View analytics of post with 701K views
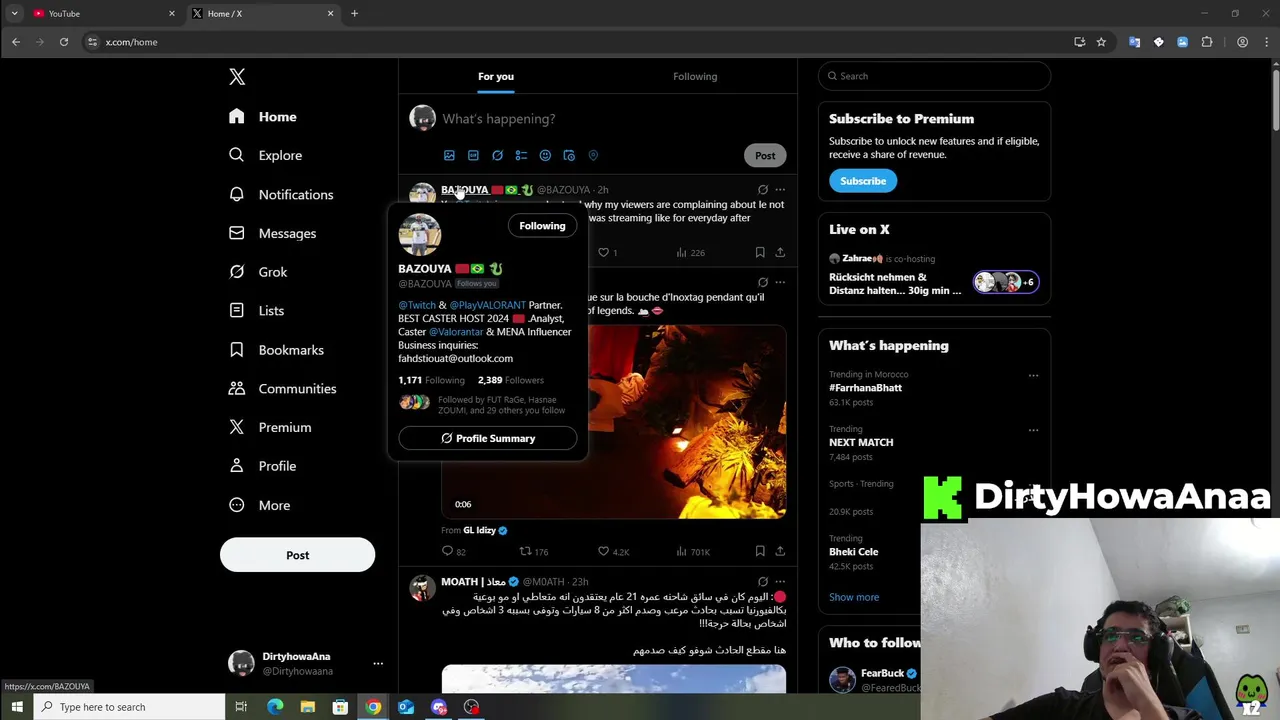The image size is (1280, 720). click(x=693, y=552)
